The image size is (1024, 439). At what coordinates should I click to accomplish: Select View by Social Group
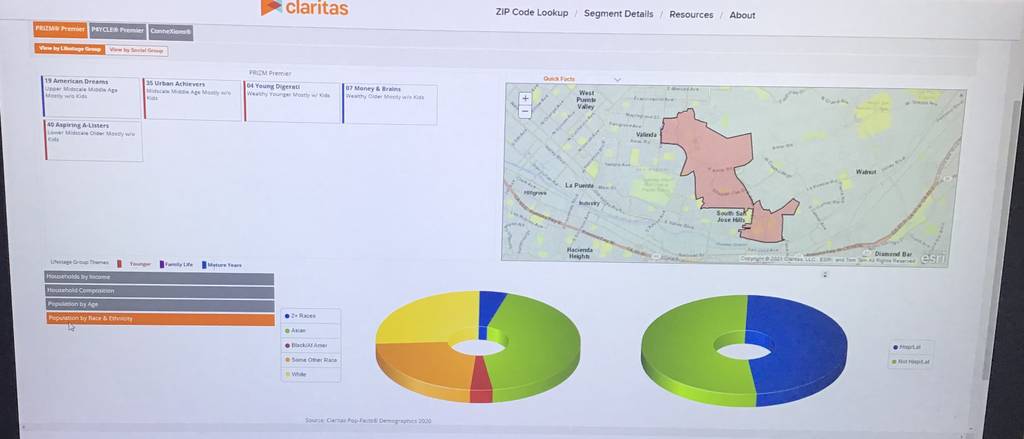tap(136, 50)
